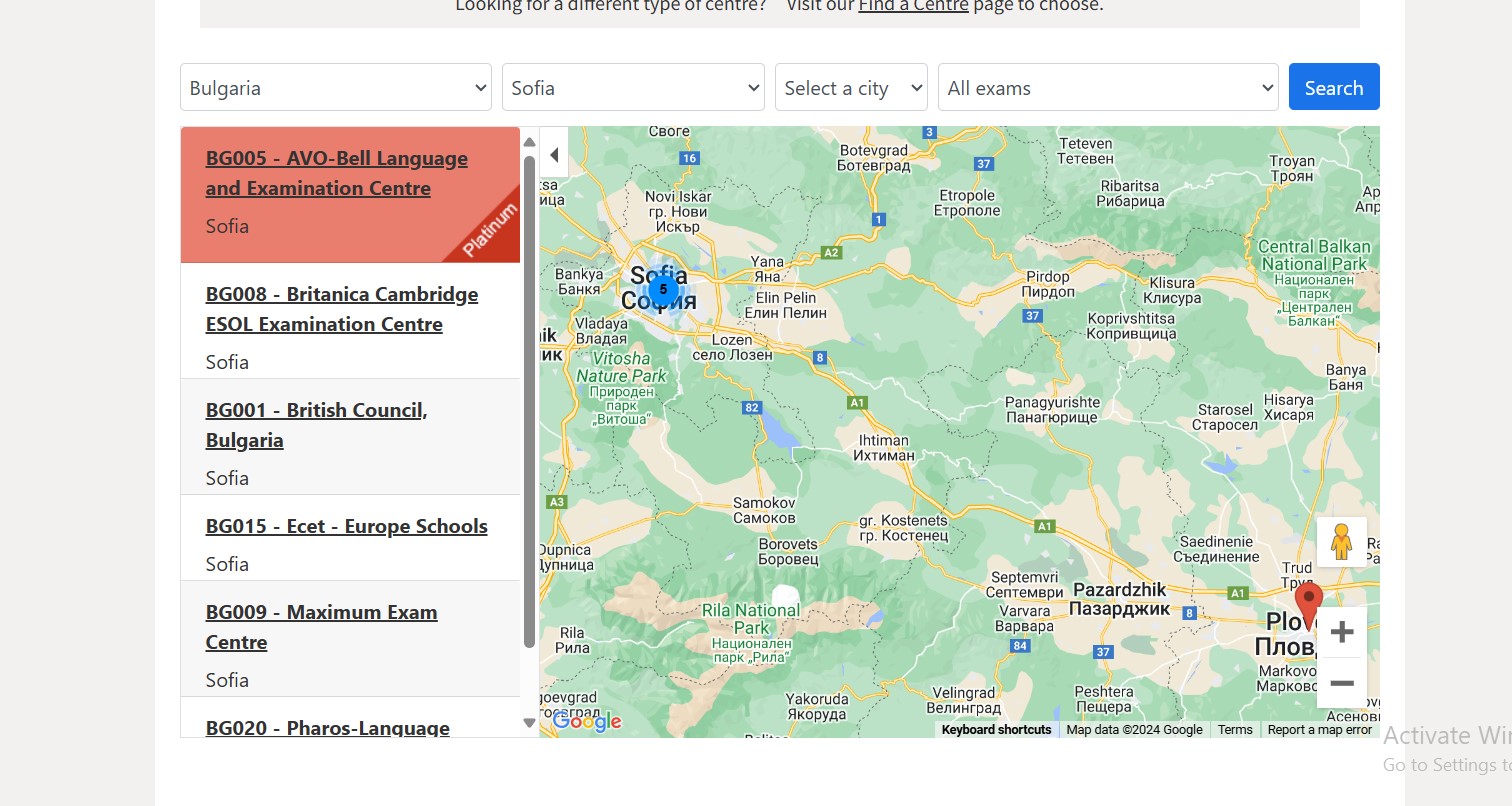Open the Bulgaria country dropdown

click(x=335, y=88)
